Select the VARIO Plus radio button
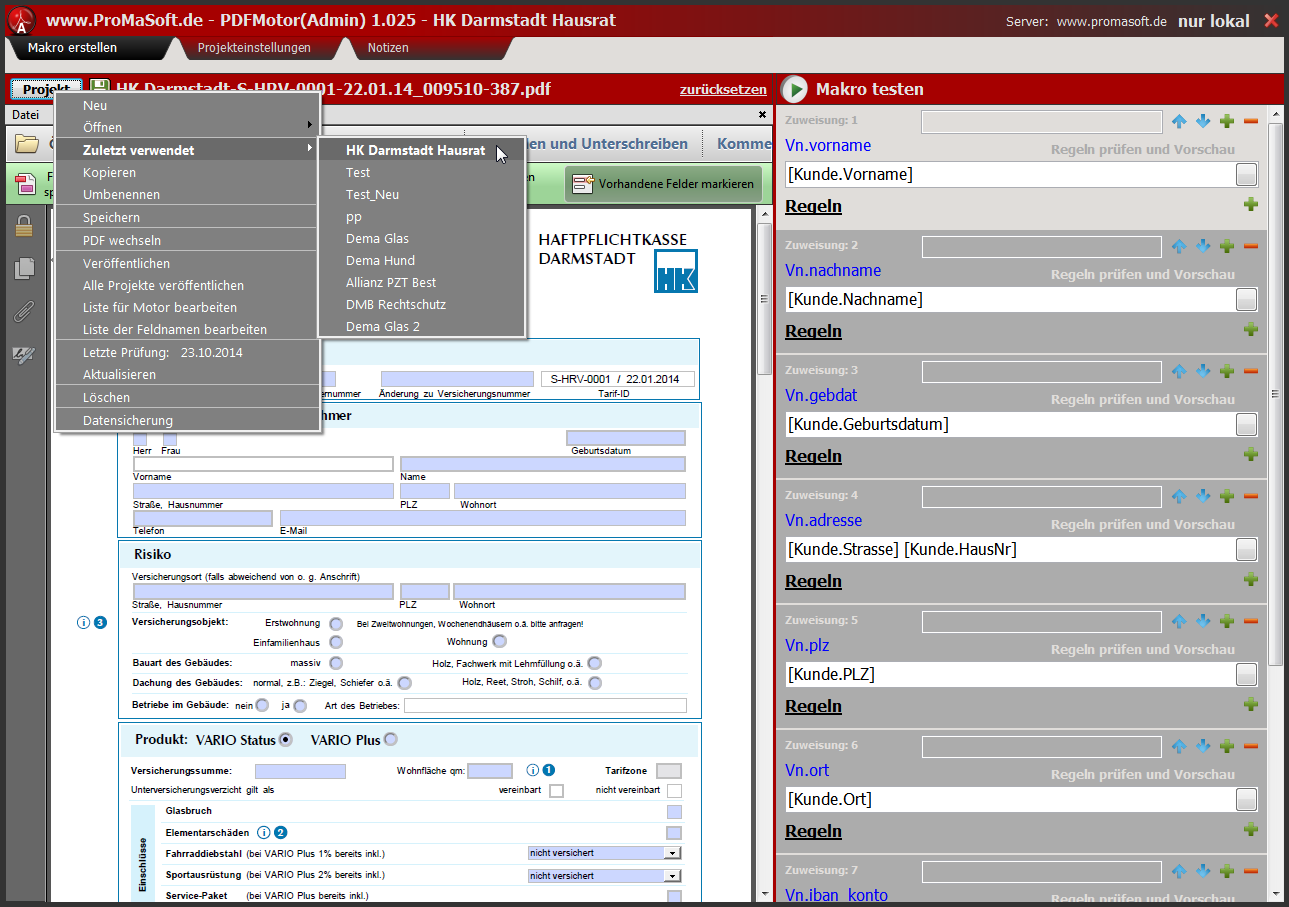This screenshot has height=907, width=1289. pos(391,740)
